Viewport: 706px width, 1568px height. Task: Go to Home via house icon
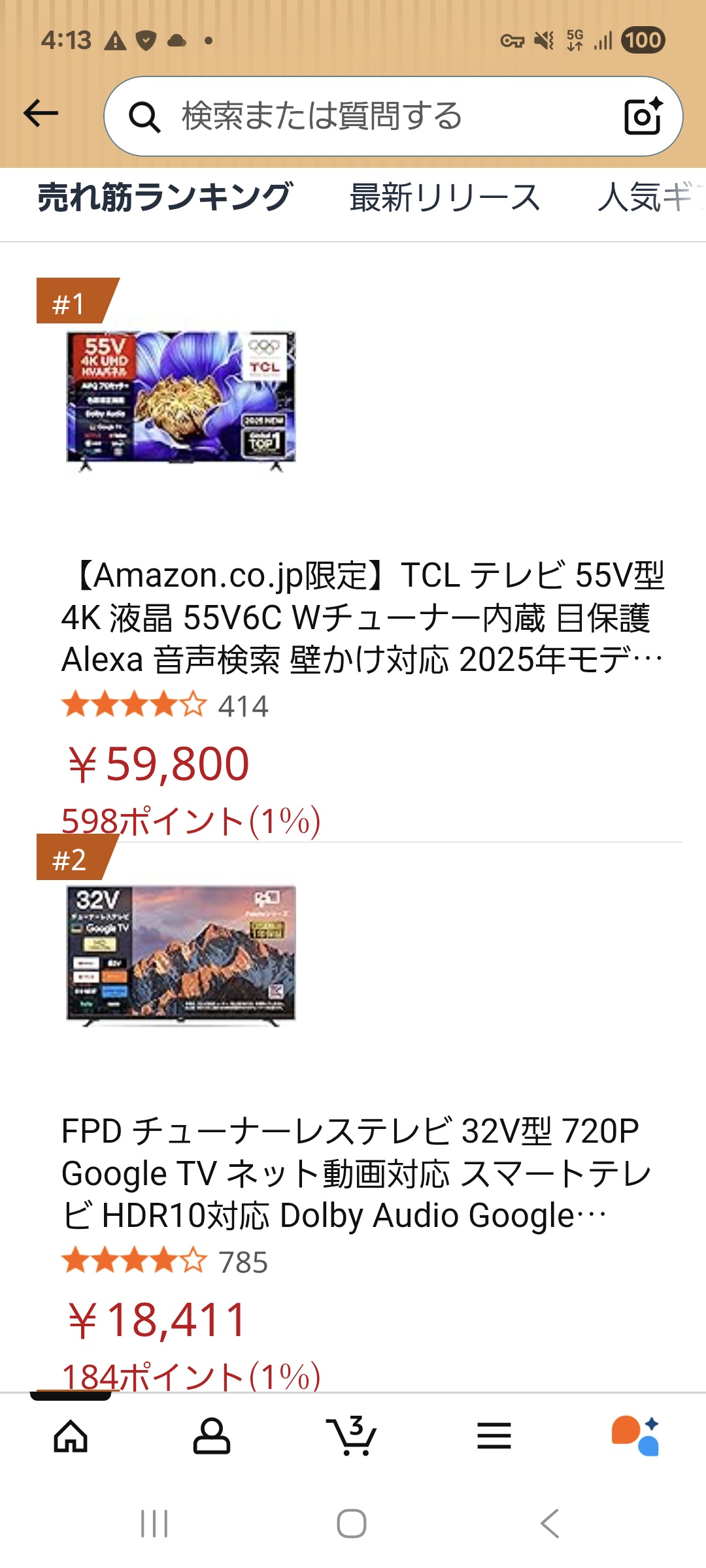tap(71, 1436)
